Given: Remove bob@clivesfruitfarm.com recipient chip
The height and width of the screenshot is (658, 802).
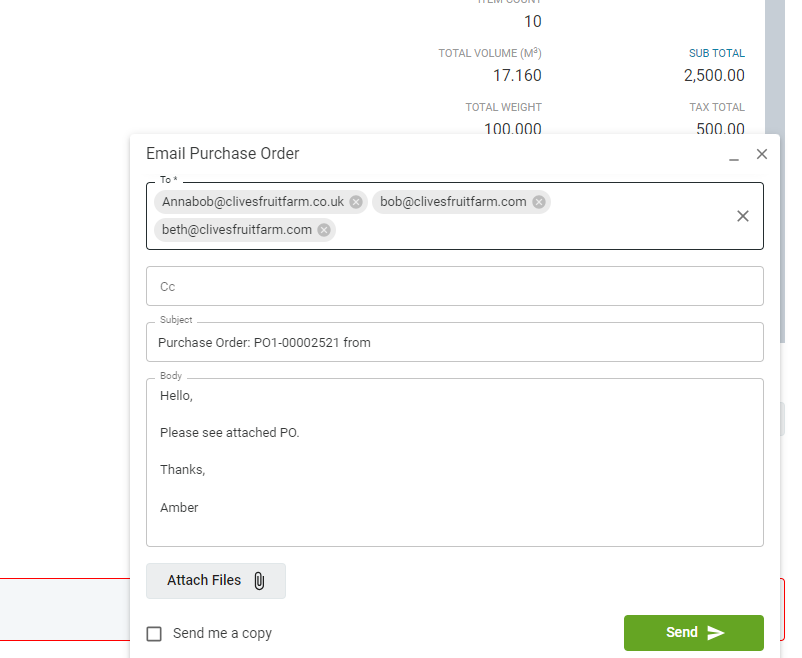Looking at the screenshot, I should [x=539, y=202].
